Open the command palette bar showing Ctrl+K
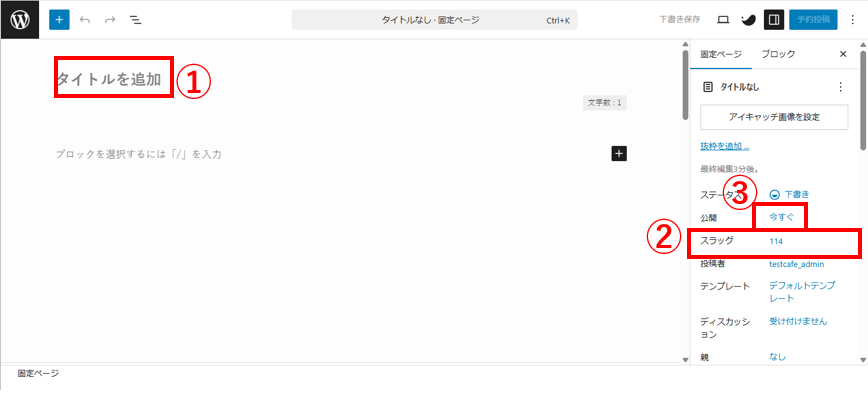 pos(434,20)
